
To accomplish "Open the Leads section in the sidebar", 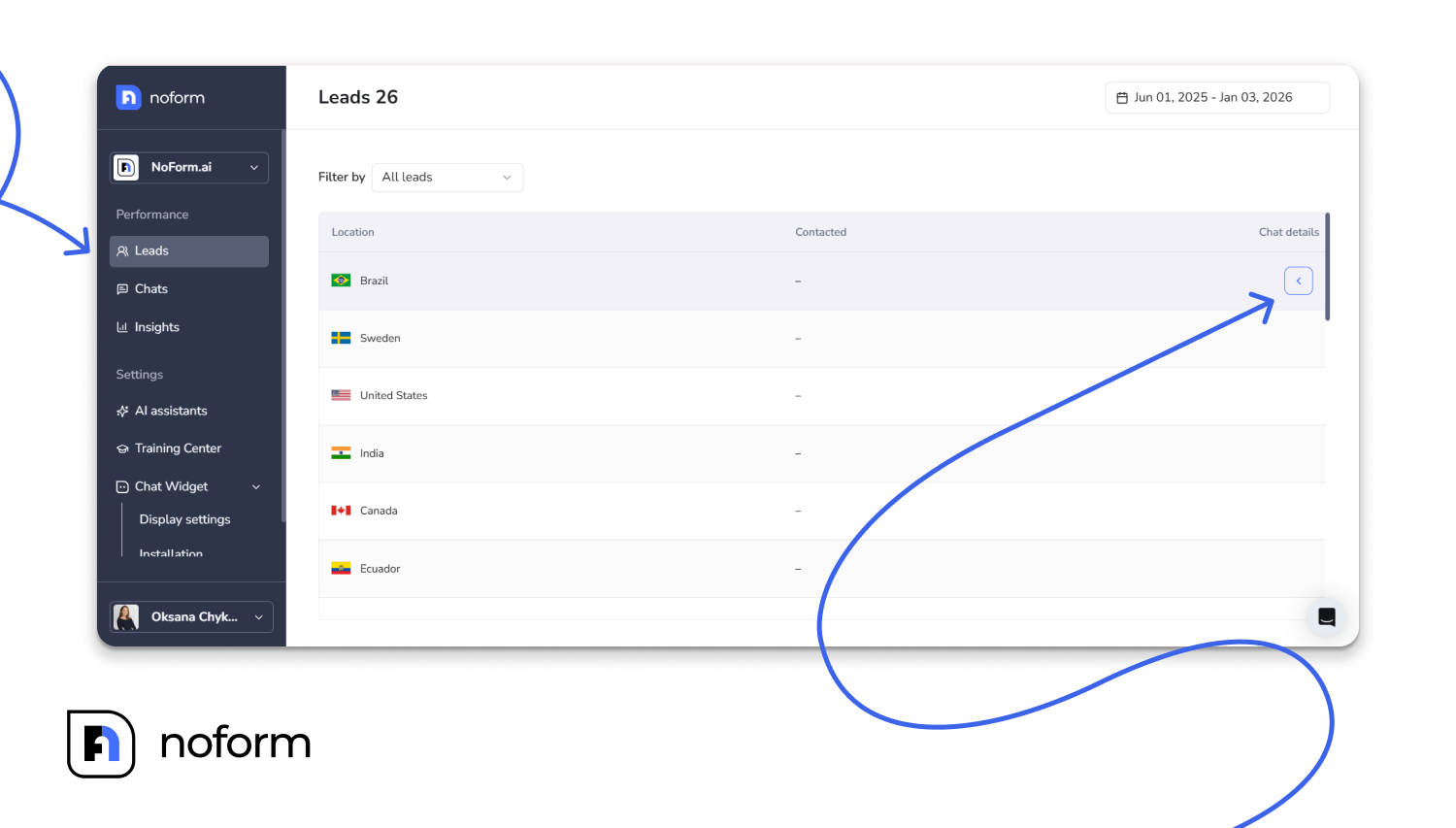I will [149, 250].
